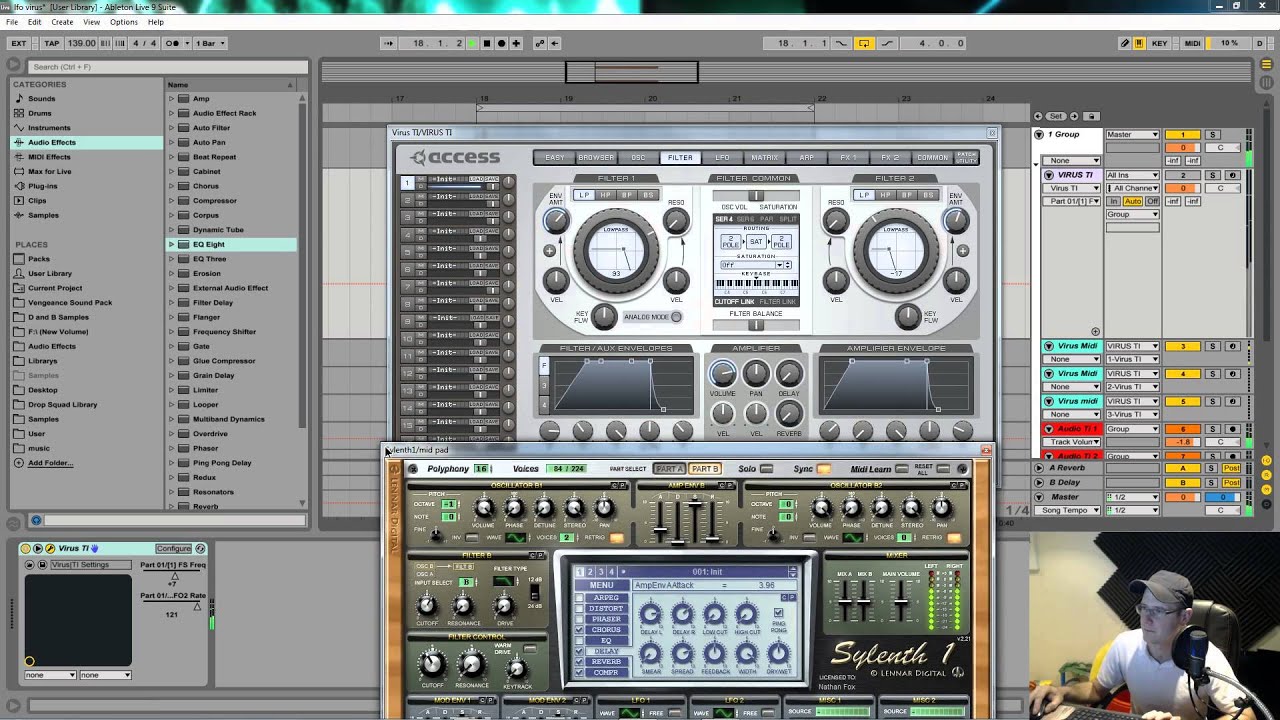Click the MENU button in Sylenth1 display
This screenshot has width=1280, height=720.
[x=602, y=585]
